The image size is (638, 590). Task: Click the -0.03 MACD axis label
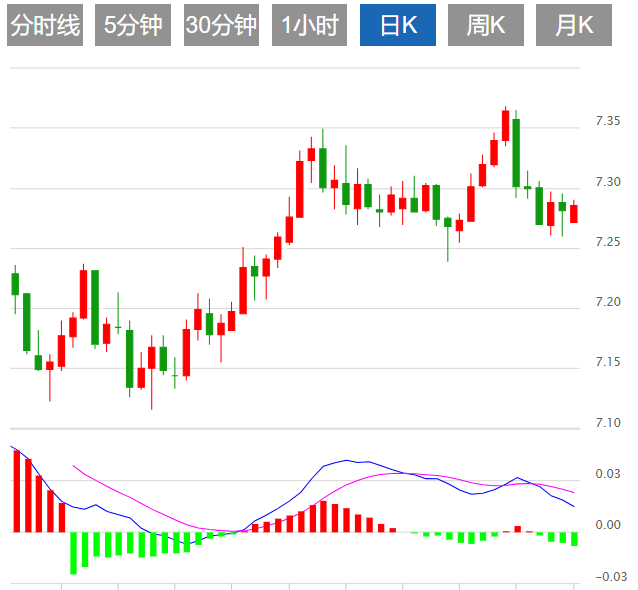pyautogui.click(x=611, y=577)
